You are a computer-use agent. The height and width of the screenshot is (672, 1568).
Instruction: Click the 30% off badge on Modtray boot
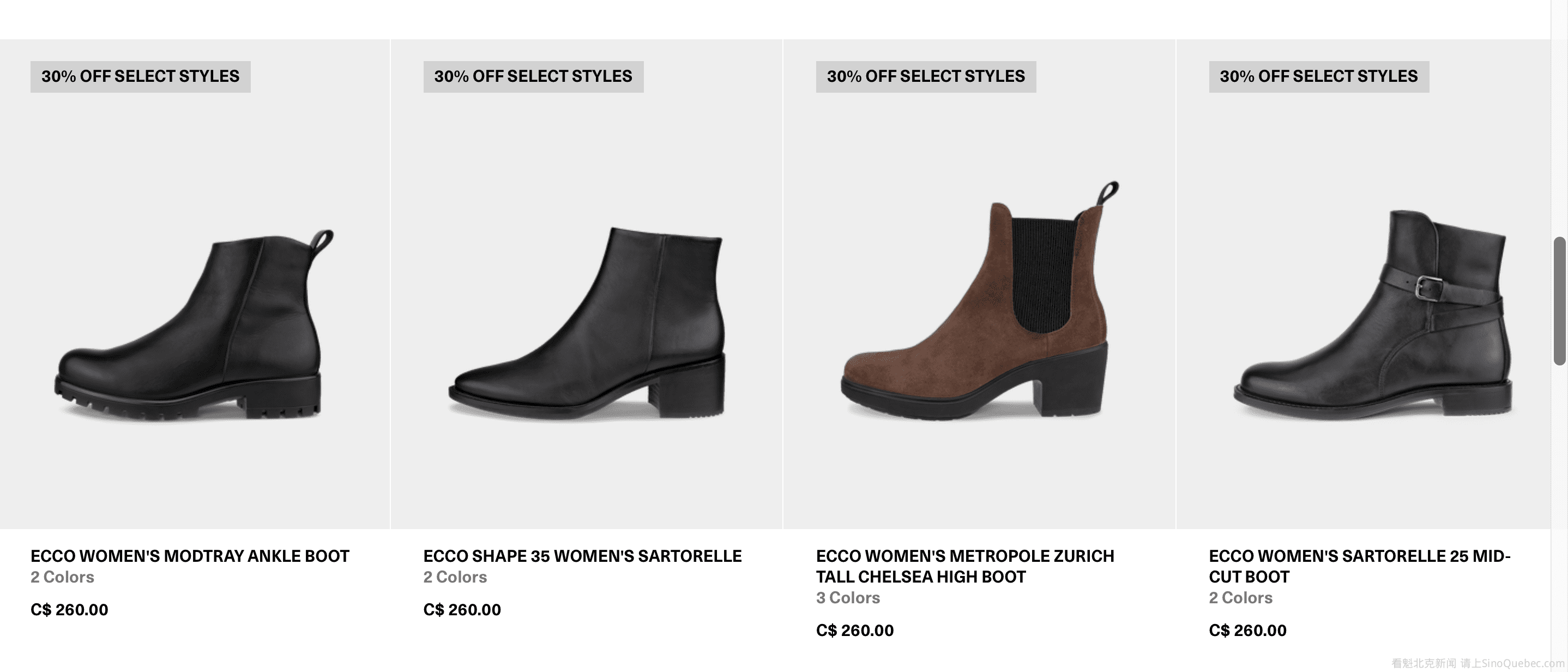pyautogui.click(x=141, y=77)
